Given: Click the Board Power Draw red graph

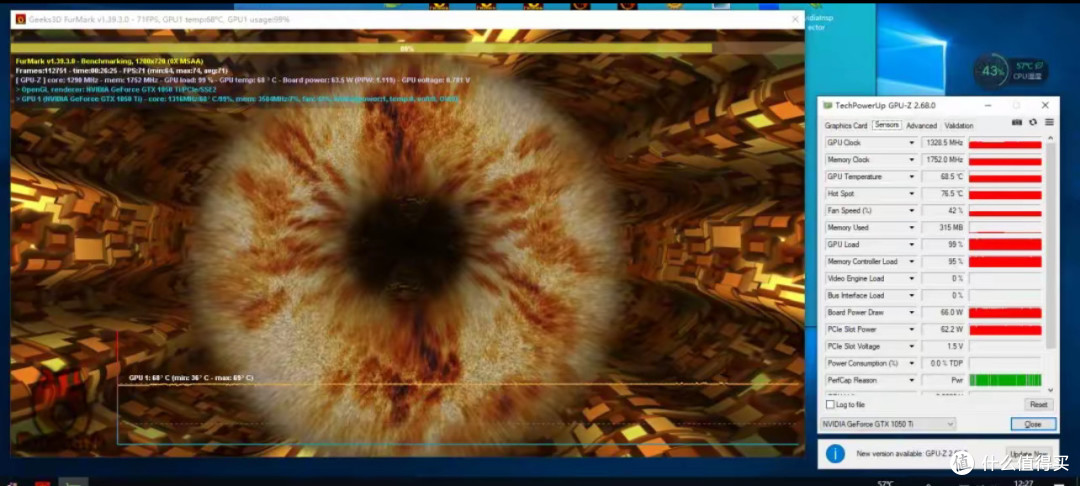Looking at the screenshot, I should (1005, 313).
